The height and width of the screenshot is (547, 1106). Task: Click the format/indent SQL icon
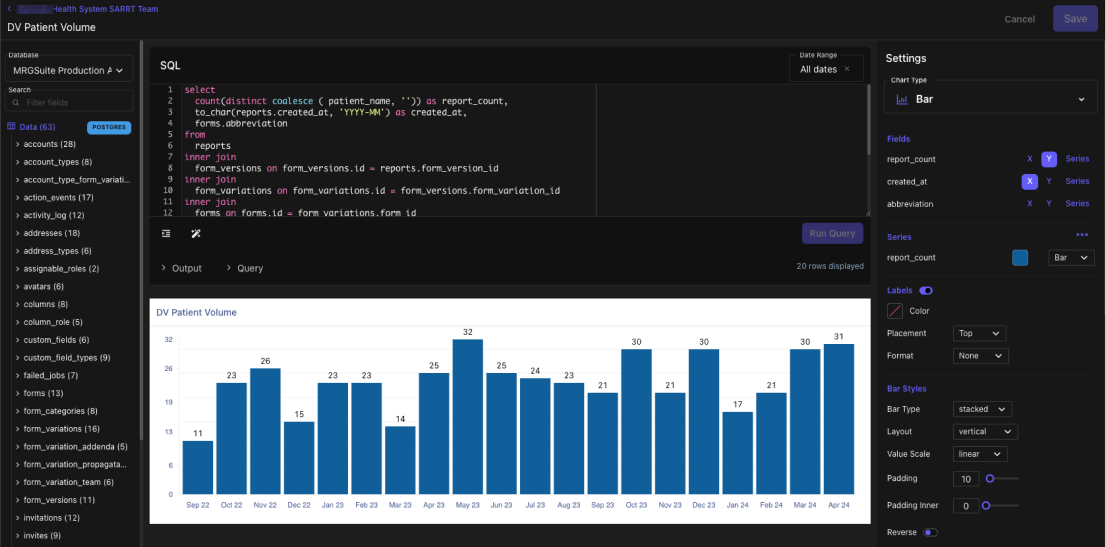click(166, 233)
